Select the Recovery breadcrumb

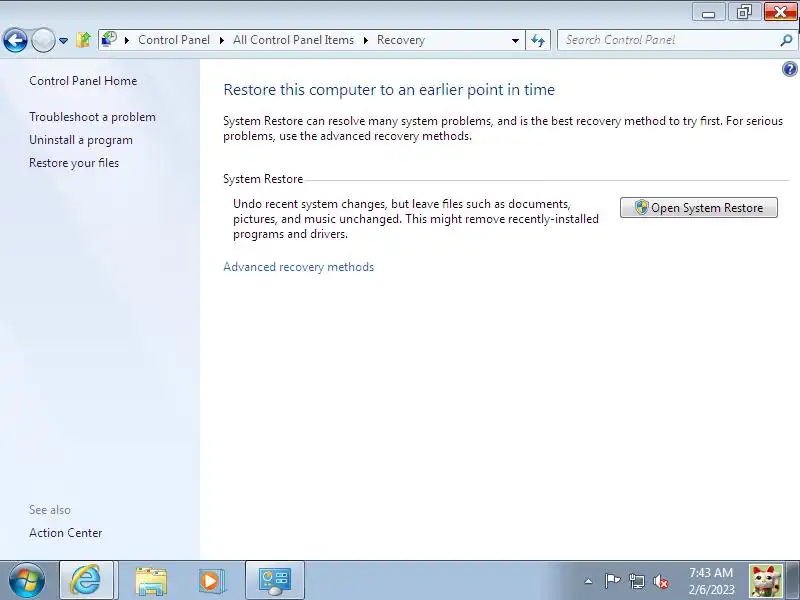click(401, 40)
